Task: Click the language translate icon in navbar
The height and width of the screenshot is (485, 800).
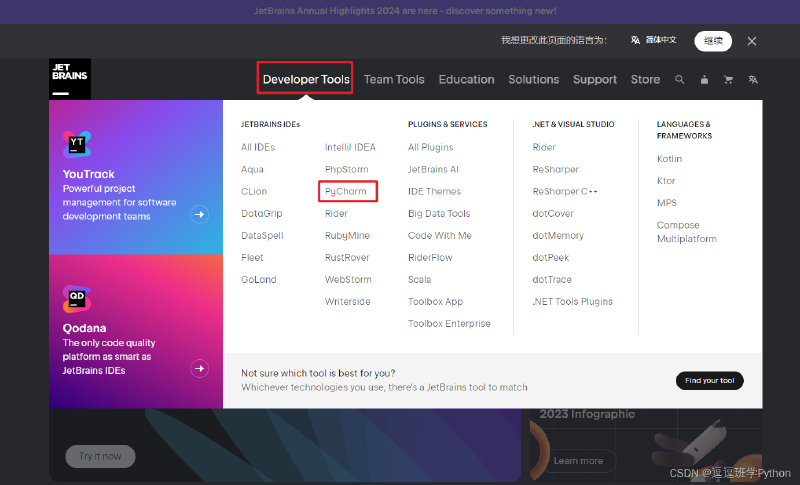Action: click(753, 80)
